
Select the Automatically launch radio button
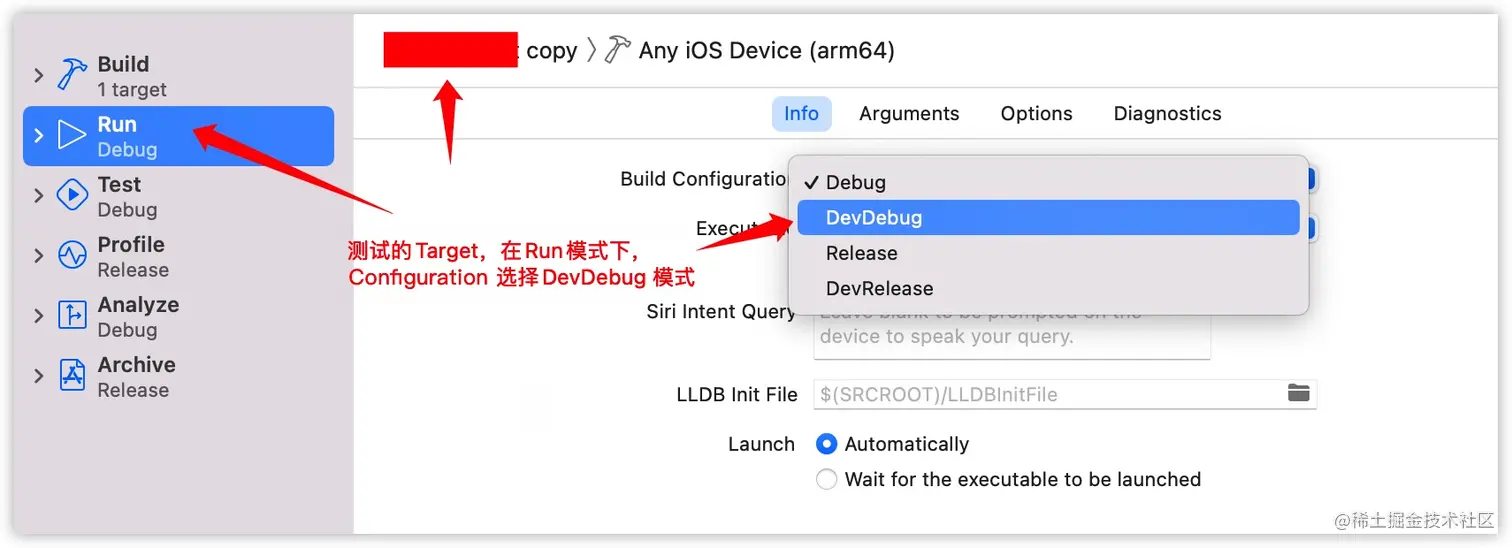826,444
